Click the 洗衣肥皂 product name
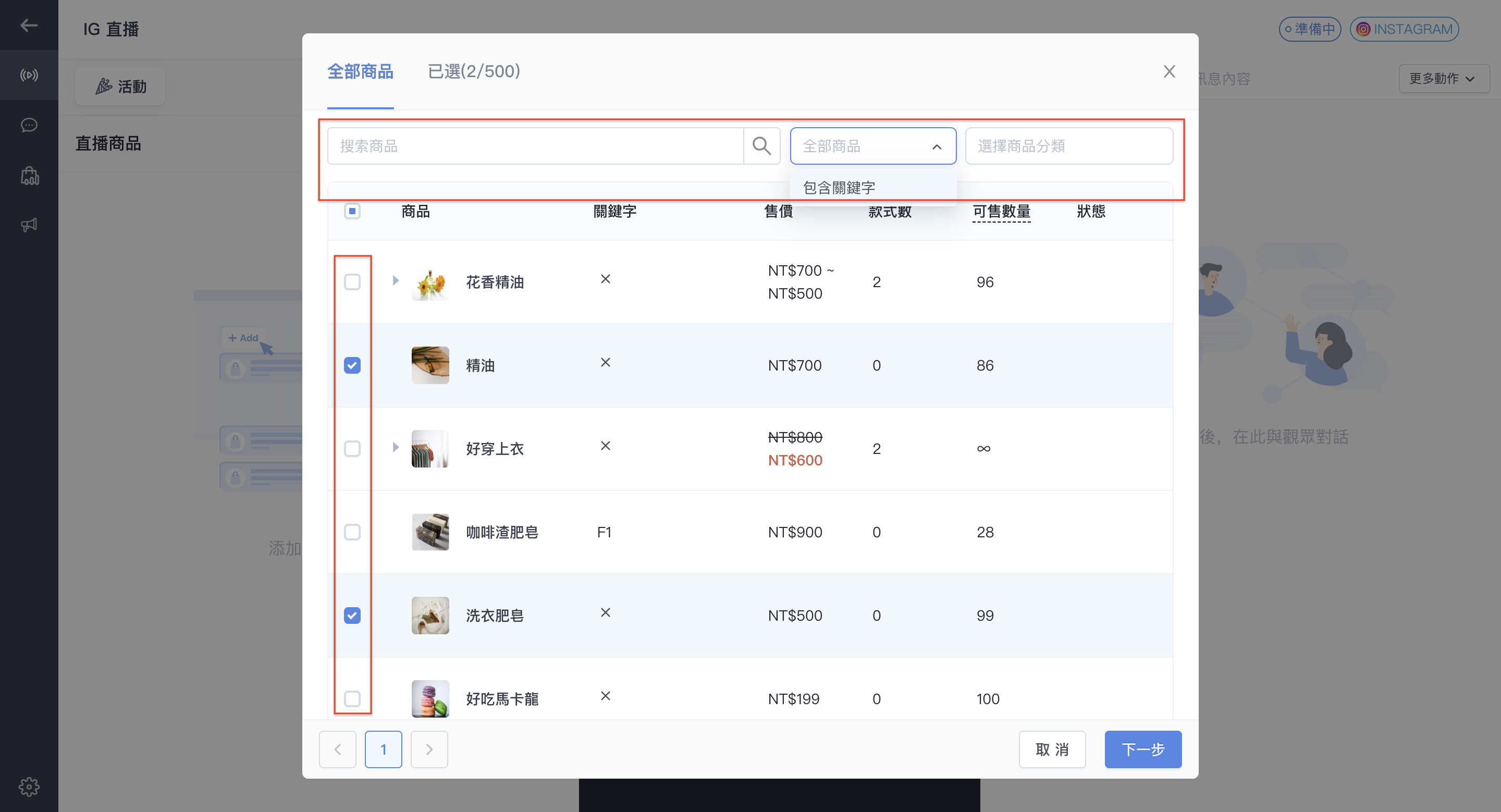The image size is (1501, 812). click(495, 615)
